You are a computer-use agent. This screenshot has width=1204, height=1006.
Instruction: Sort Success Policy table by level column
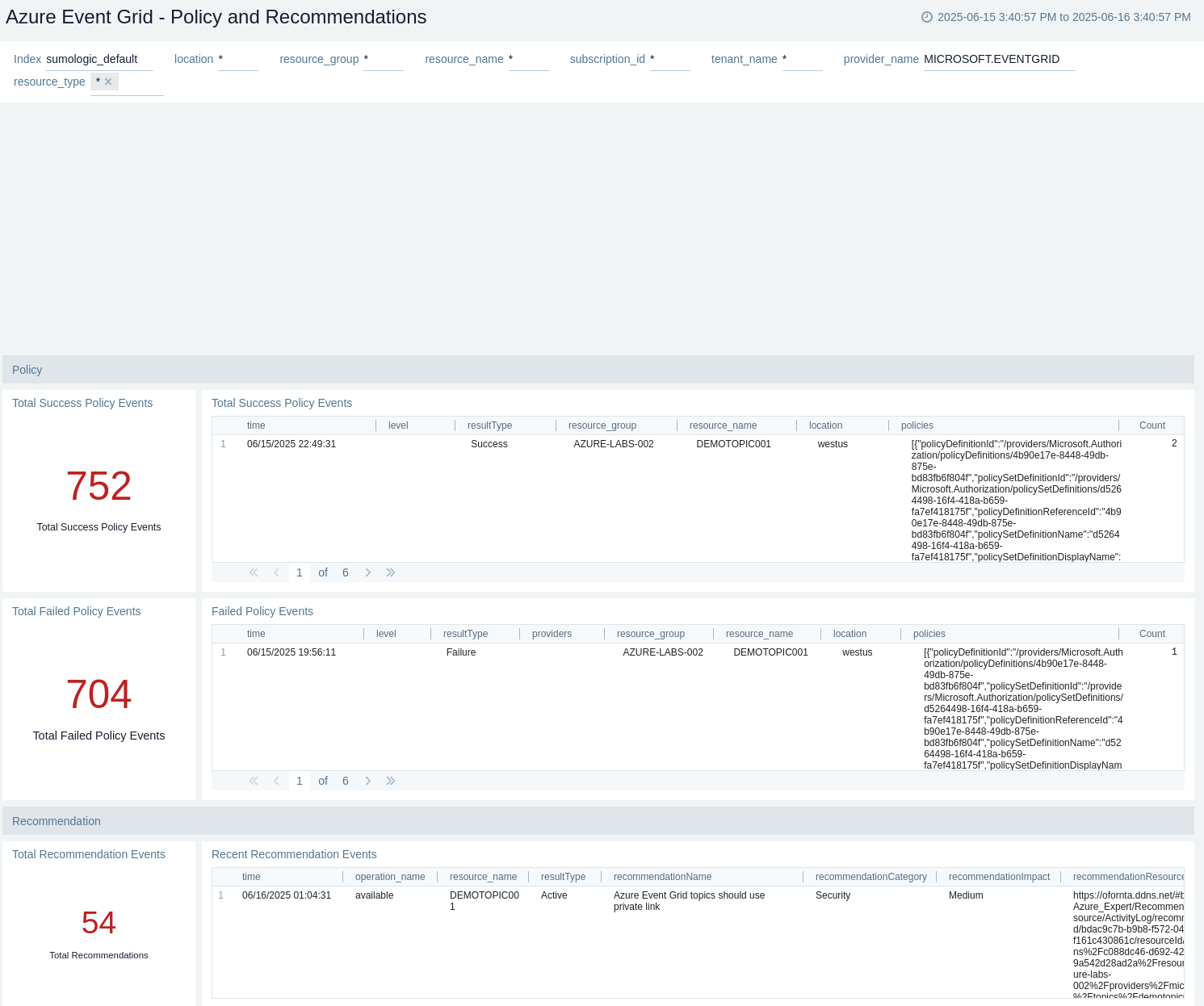click(x=398, y=425)
